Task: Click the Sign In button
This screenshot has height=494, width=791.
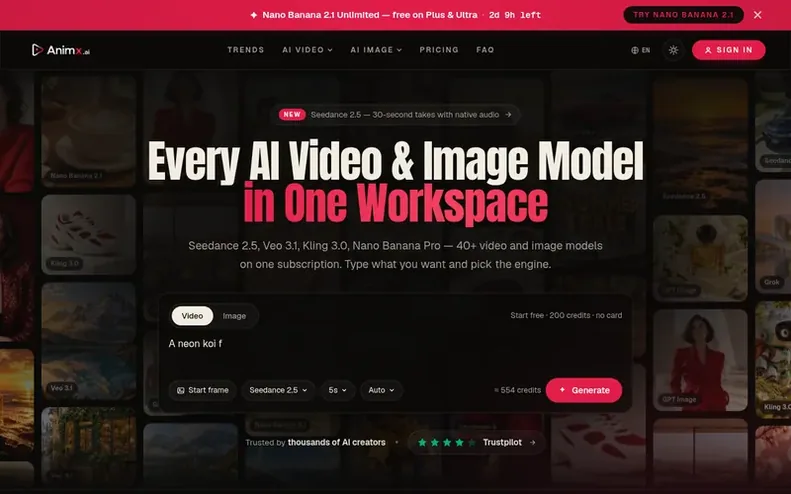Action: point(728,50)
